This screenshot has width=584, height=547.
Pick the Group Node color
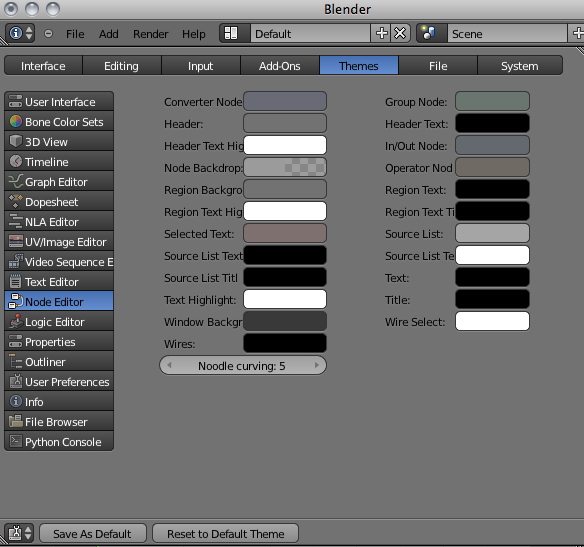492,101
